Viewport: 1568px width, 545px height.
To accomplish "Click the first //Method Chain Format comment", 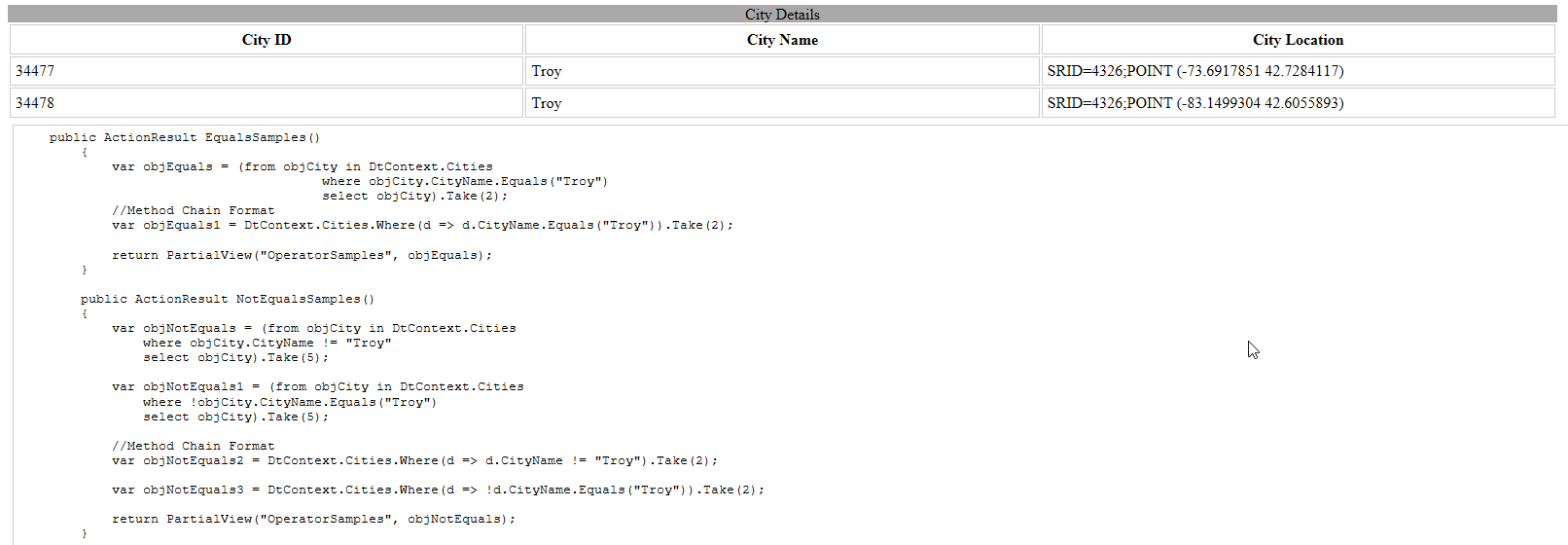I will click(194, 211).
